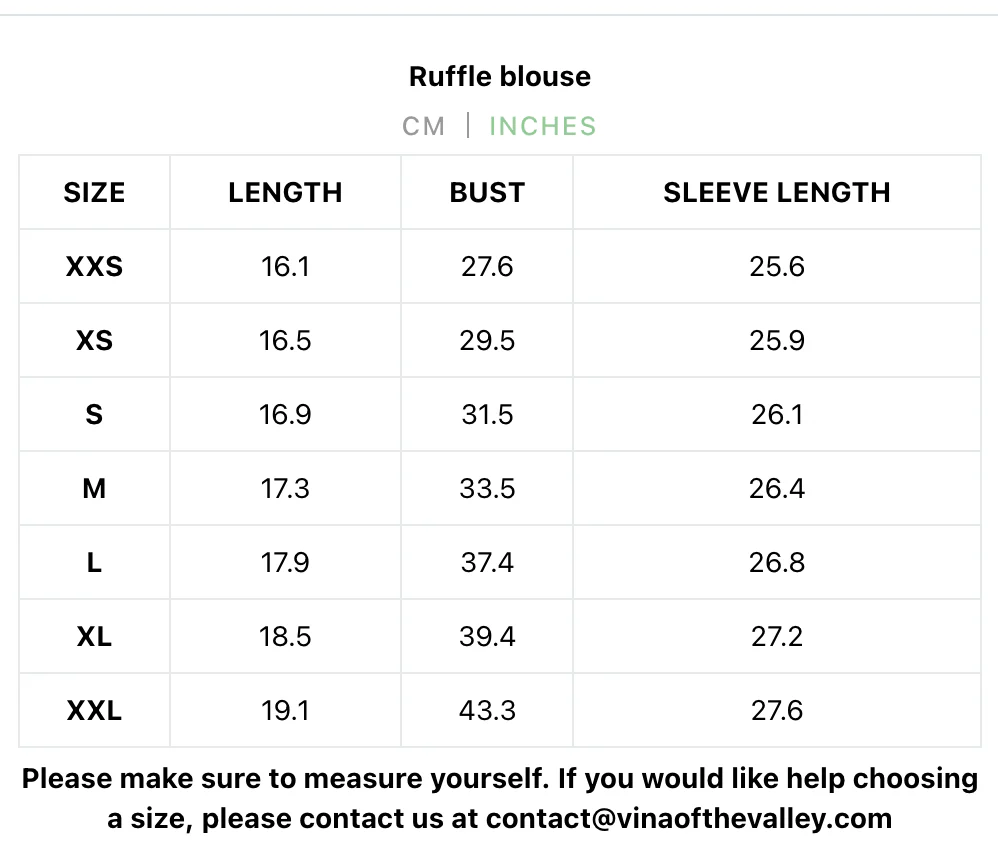
Task: Click the 26.4 sleeve length for M
Action: 777,489
